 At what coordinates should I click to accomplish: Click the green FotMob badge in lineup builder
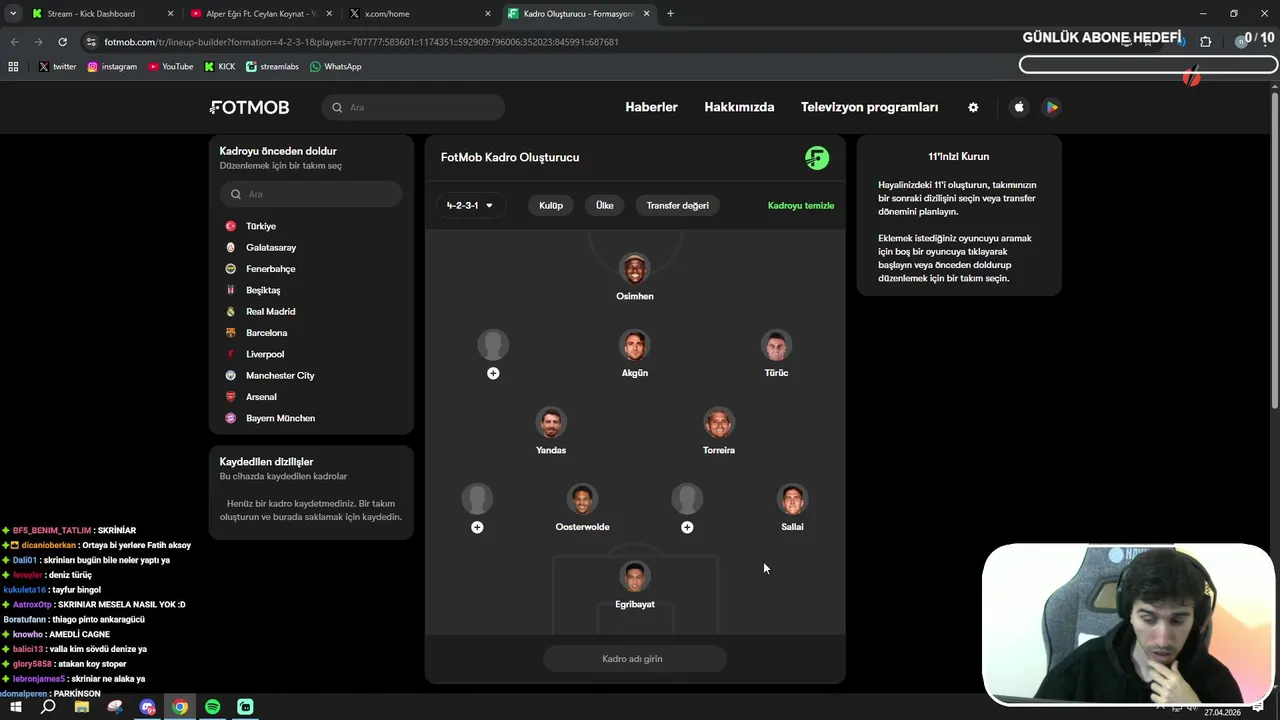pos(817,158)
